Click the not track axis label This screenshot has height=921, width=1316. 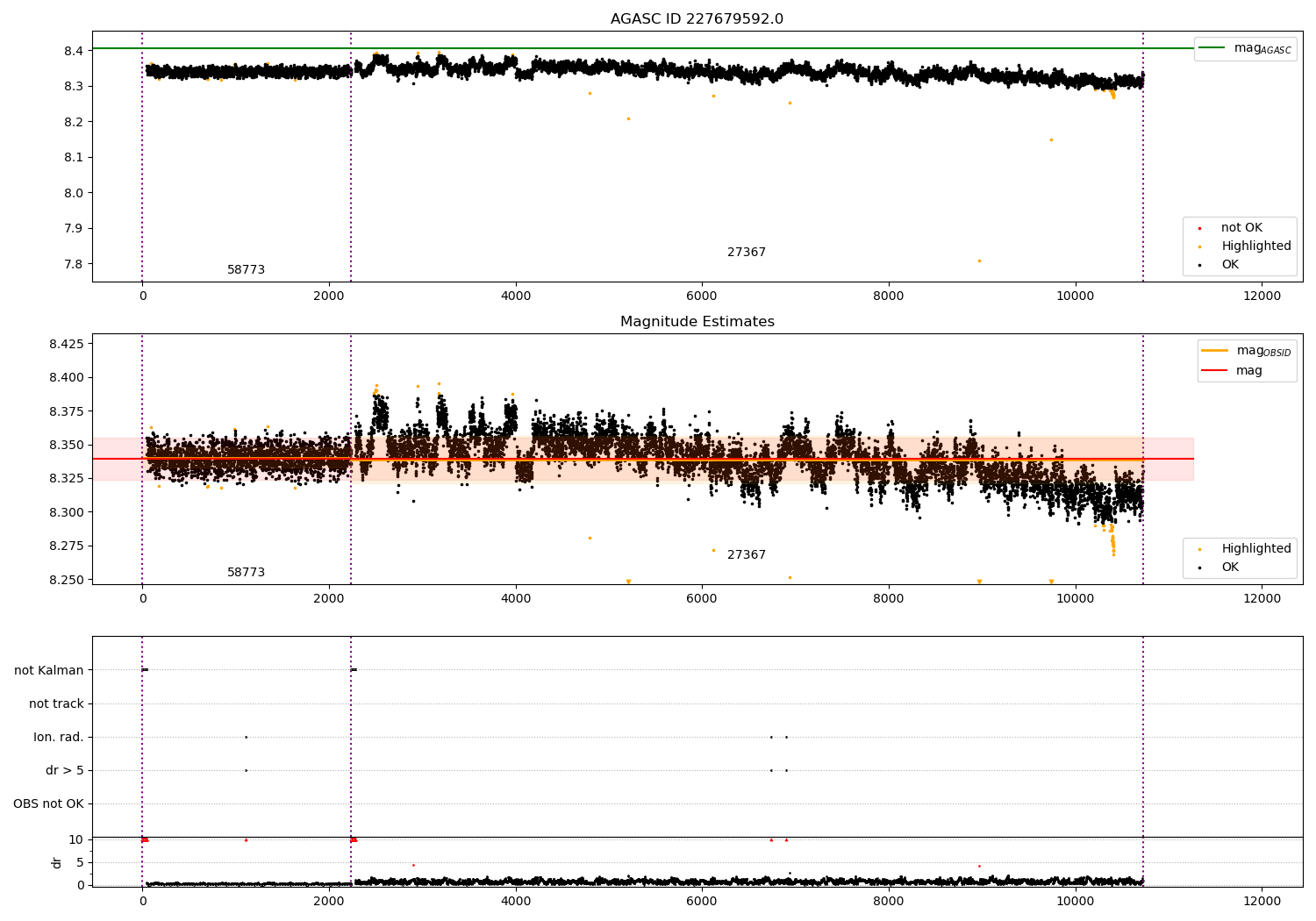coord(56,703)
